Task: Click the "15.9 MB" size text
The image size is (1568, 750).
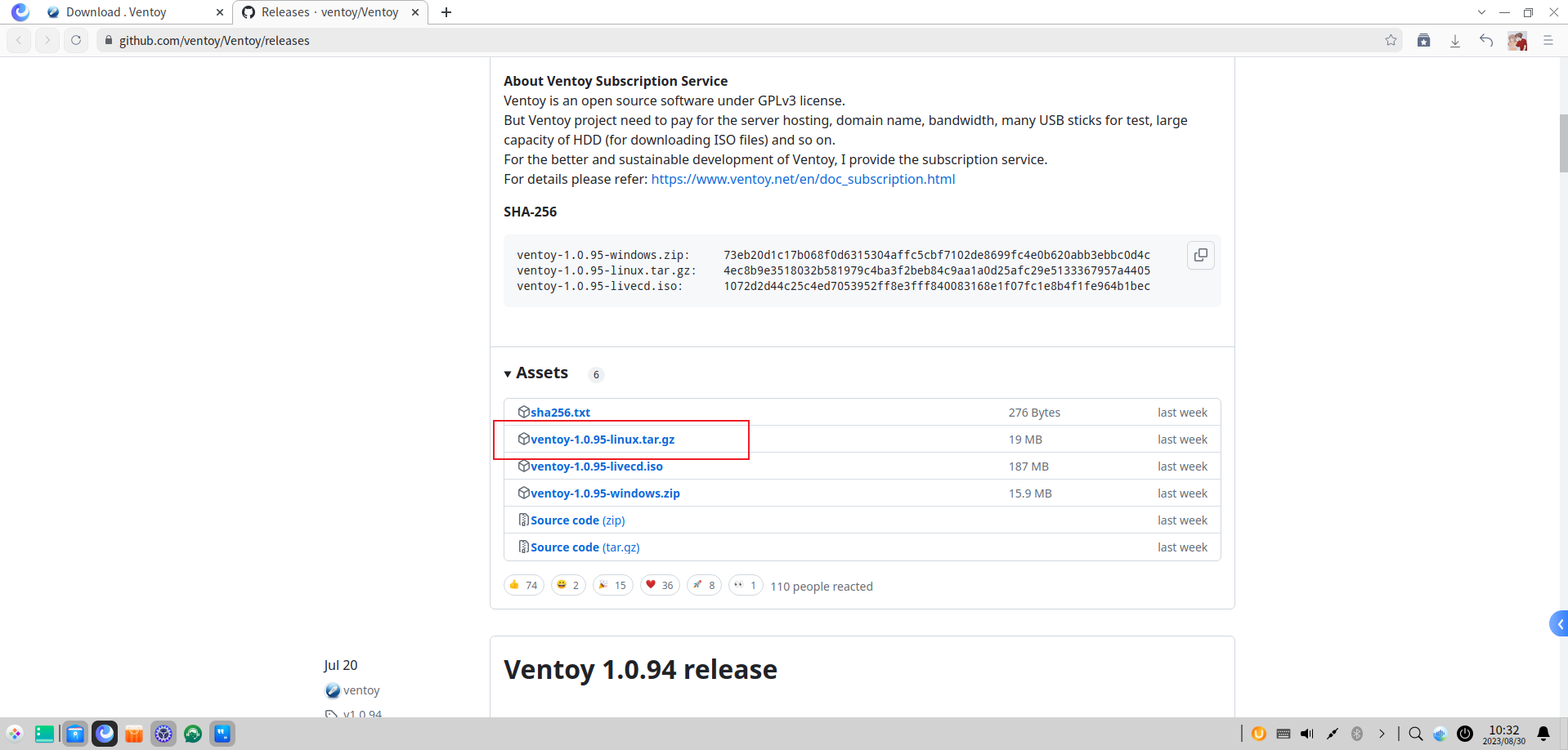Action: pos(1030,493)
